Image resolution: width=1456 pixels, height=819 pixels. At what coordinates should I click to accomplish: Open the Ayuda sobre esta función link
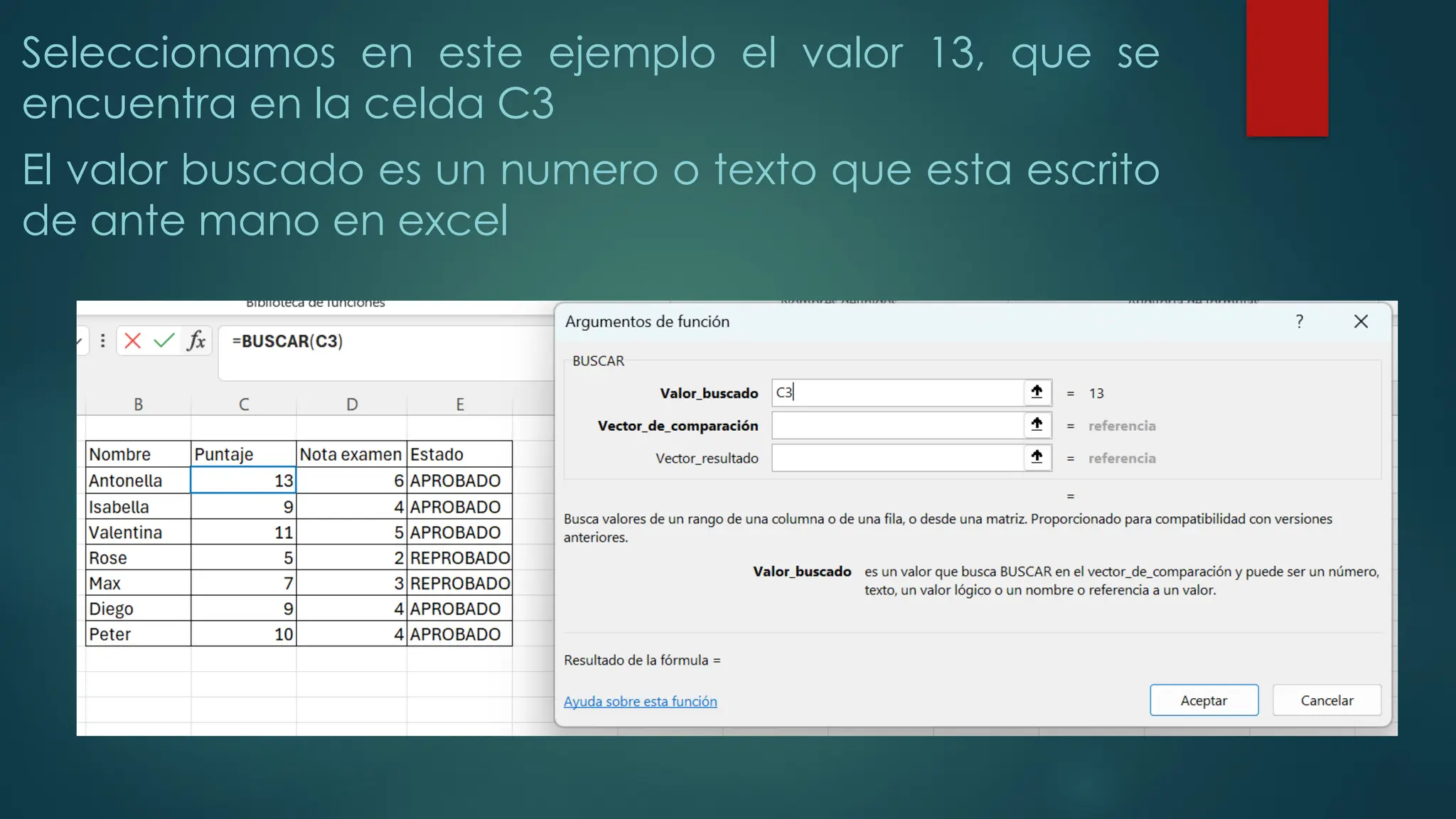(x=640, y=702)
